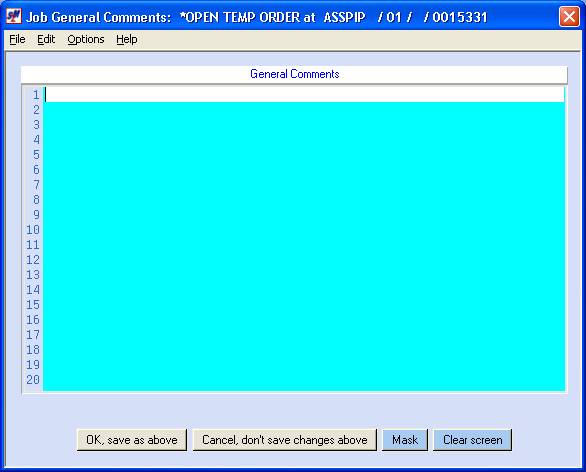Select comment line 16 field
The width and height of the screenshot is (586, 472).
coord(304,320)
